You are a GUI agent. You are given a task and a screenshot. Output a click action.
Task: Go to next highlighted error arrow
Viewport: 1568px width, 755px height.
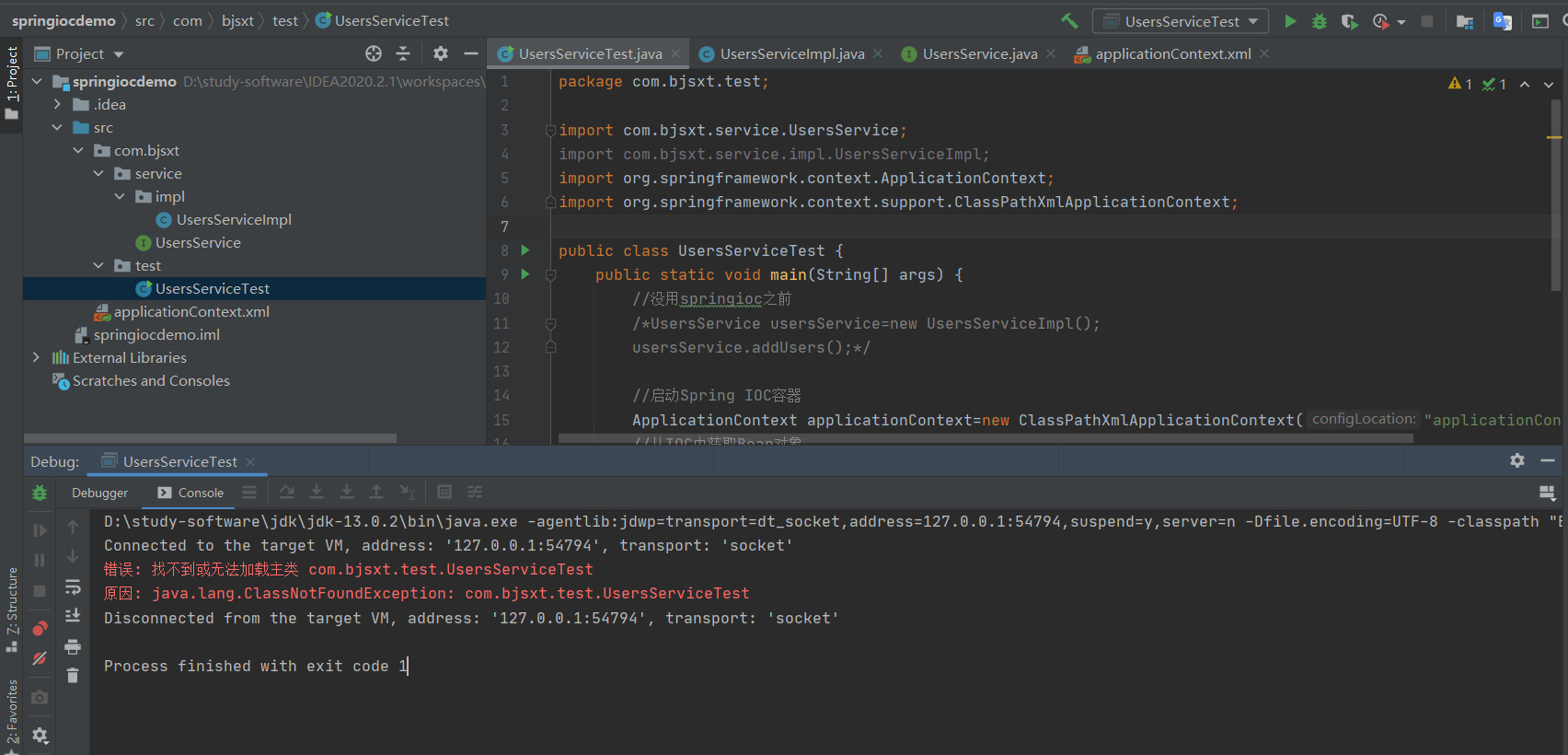point(1549,84)
